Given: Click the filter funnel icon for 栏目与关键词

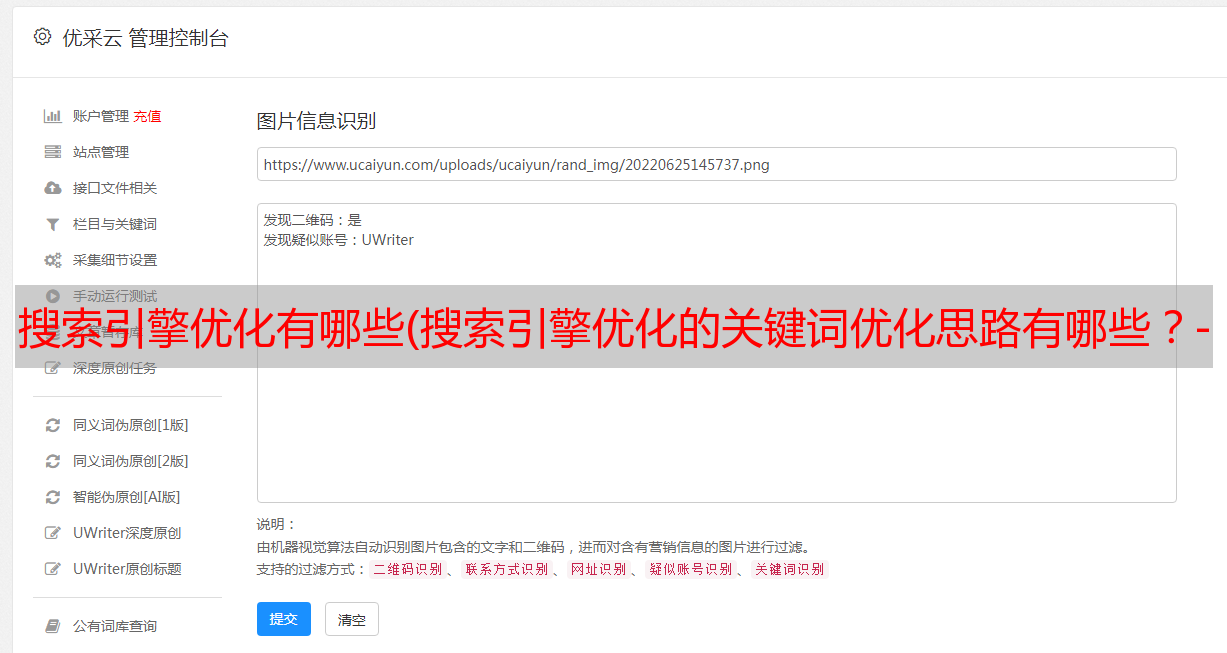Looking at the screenshot, I should tap(53, 224).
